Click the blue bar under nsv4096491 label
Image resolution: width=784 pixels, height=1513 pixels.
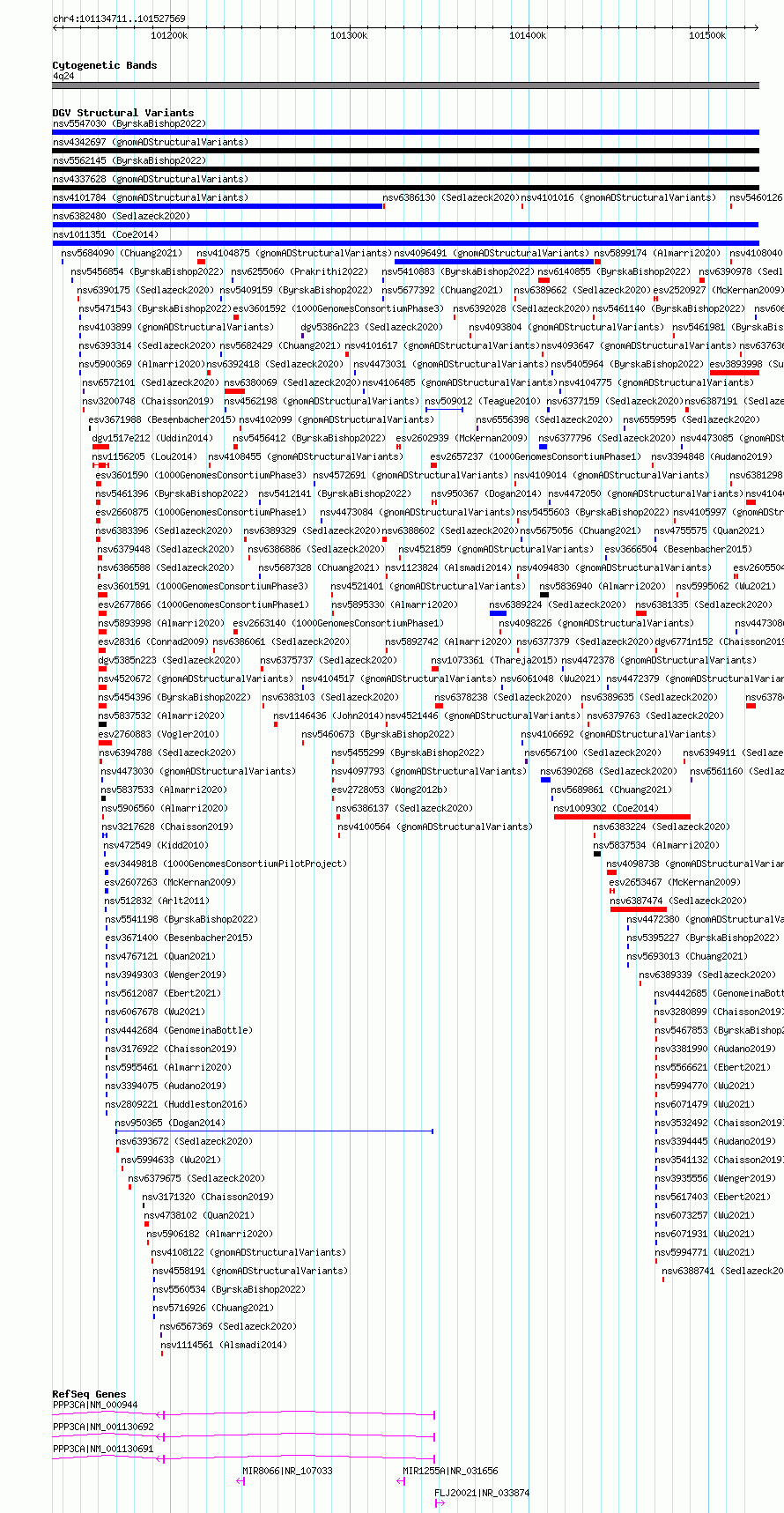[x=494, y=262]
